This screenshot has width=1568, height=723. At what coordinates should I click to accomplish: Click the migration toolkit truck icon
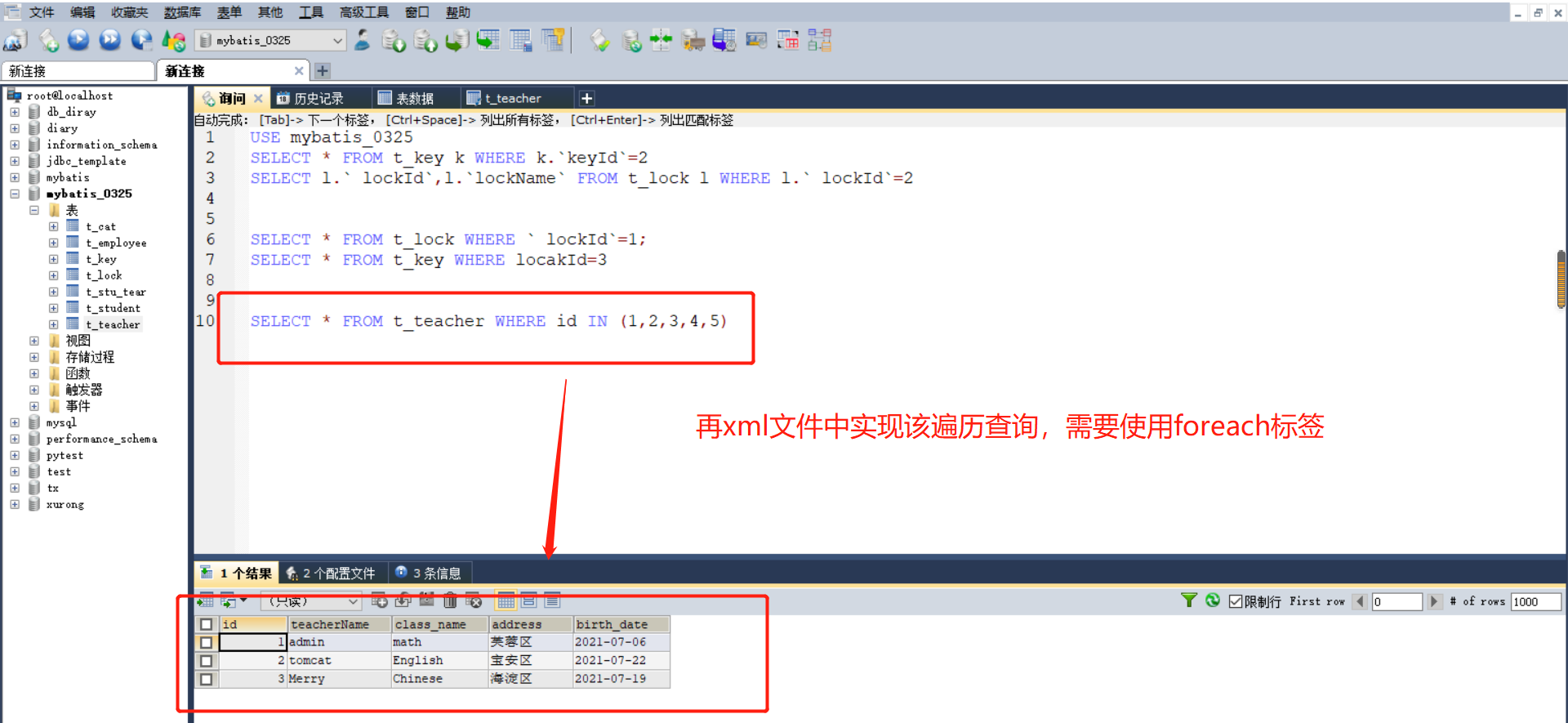click(693, 40)
